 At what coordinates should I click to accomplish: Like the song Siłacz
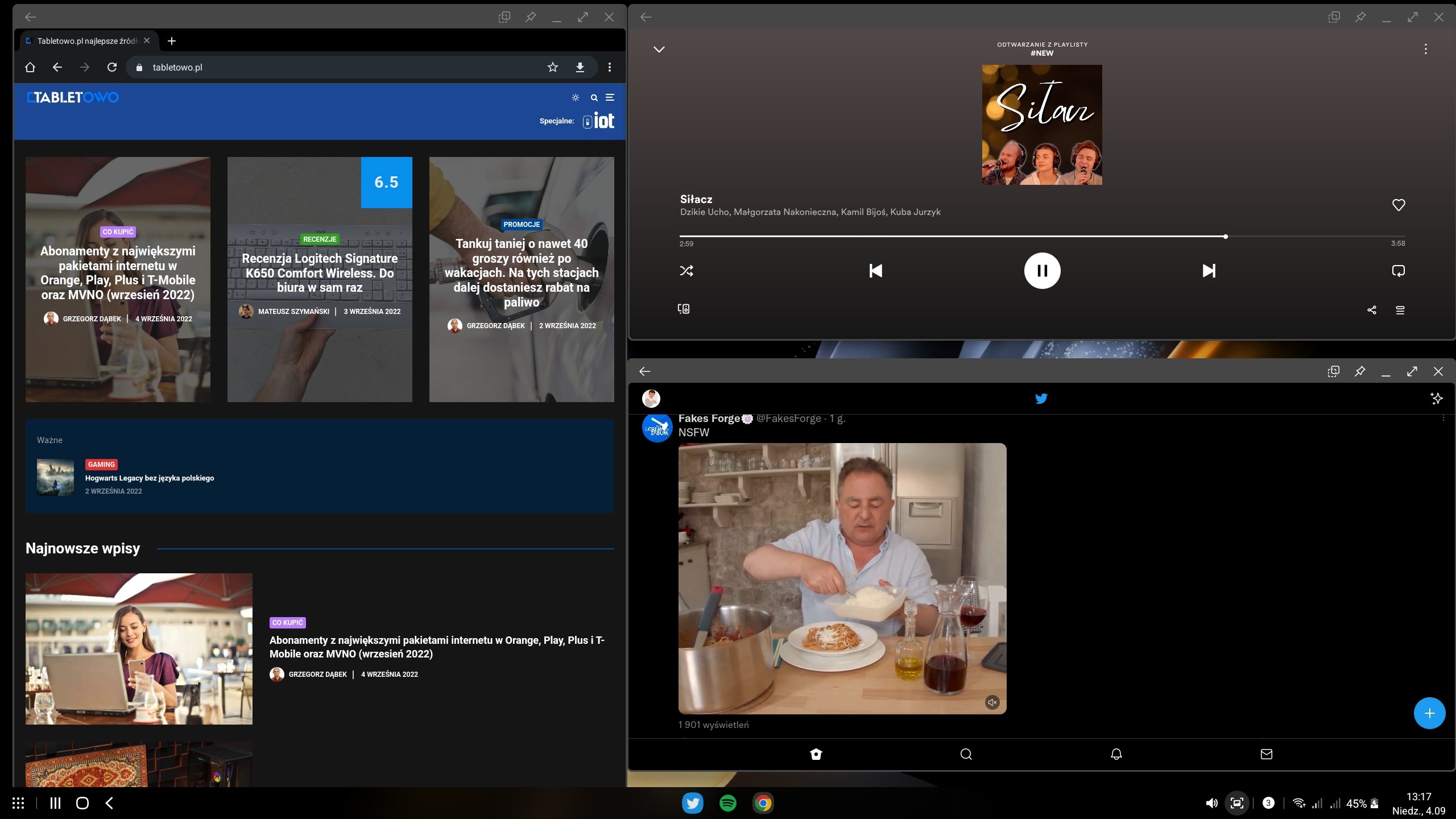tap(1399, 205)
